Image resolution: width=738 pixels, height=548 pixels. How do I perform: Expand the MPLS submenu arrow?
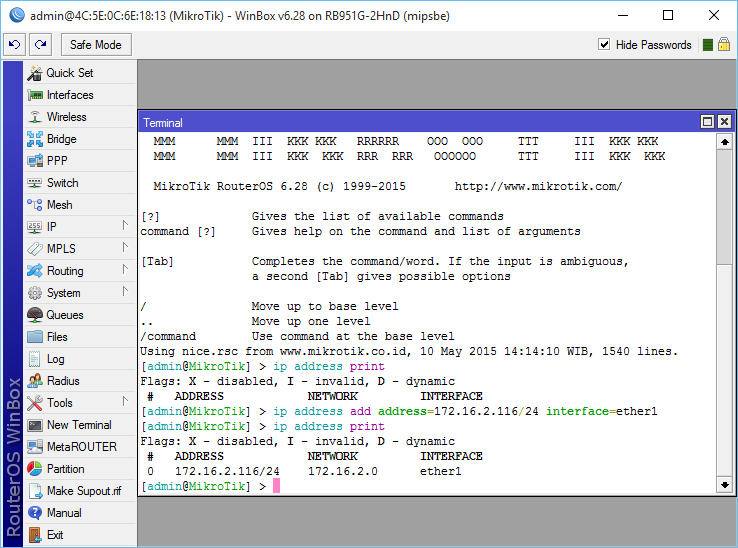tap(125, 247)
